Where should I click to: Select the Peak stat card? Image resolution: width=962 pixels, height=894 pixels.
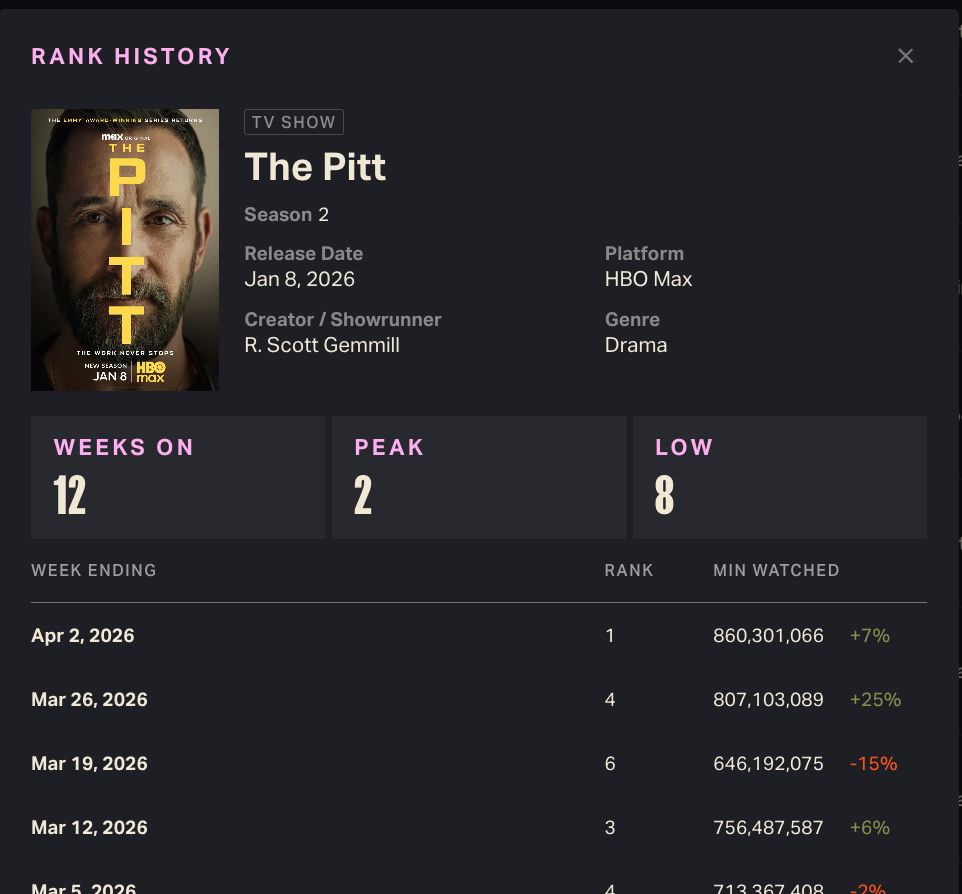pos(478,477)
